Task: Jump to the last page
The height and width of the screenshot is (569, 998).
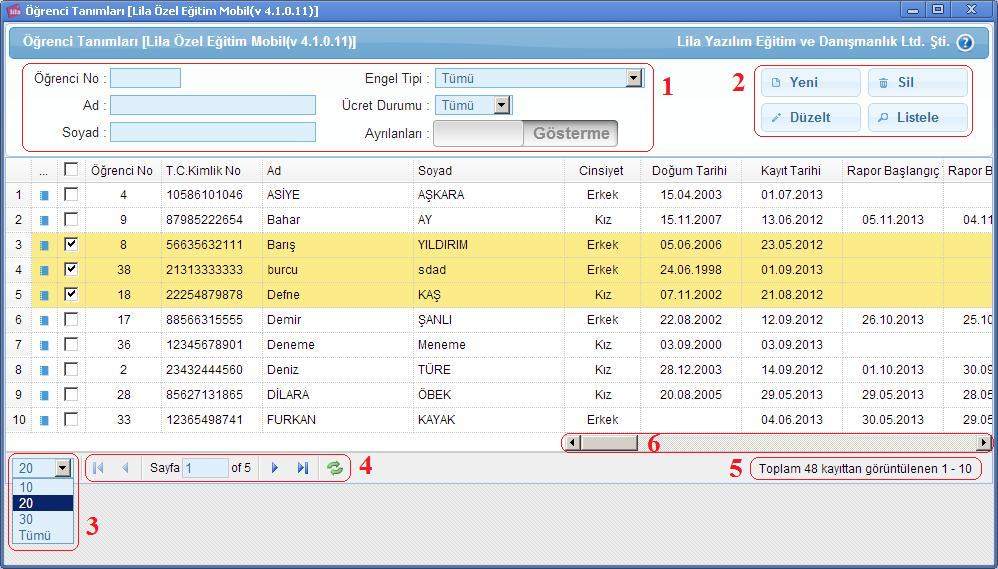Action: [x=302, y=468]
